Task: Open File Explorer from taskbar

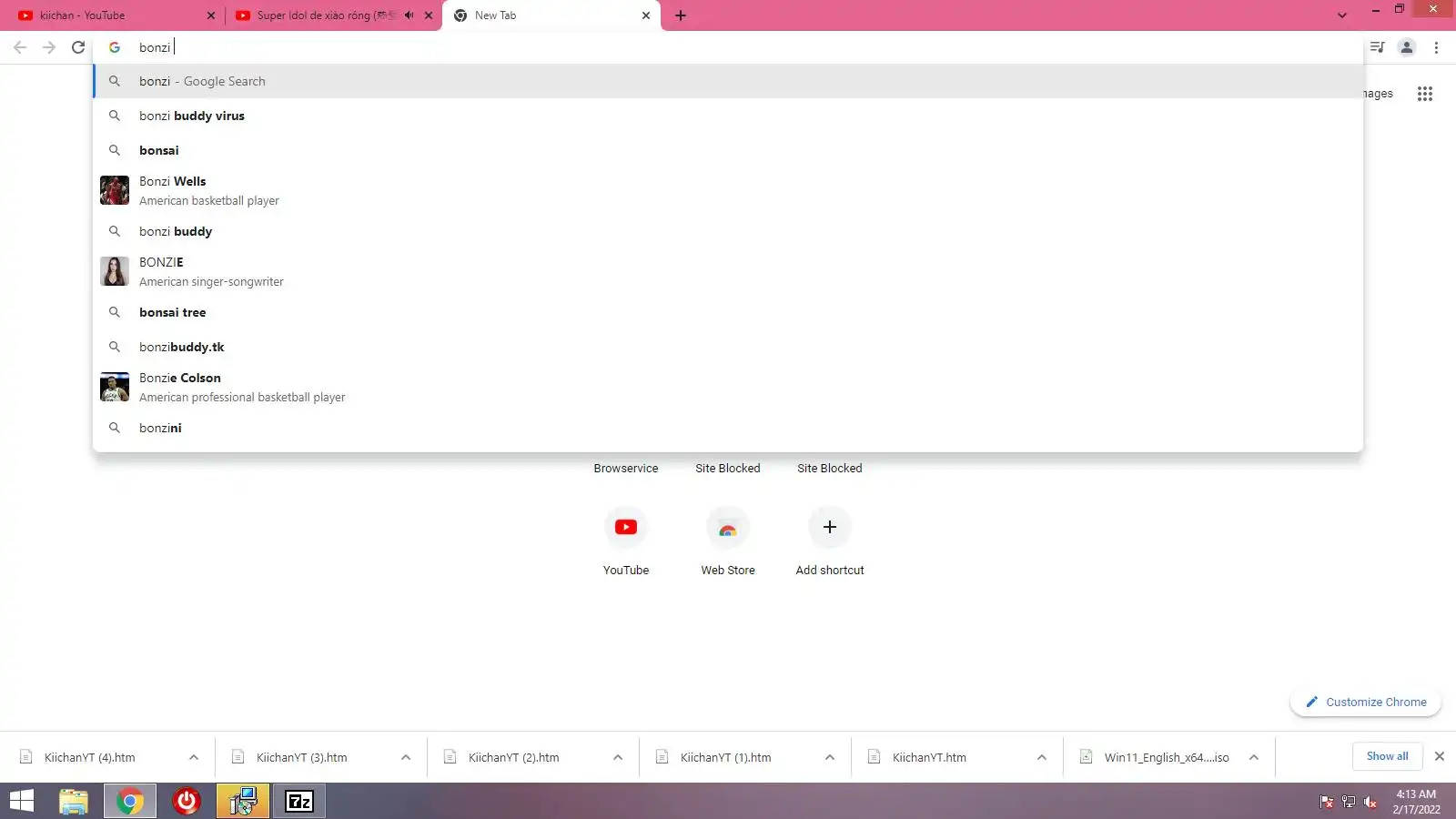Action: pyautogui.click(x=73, y=801)
